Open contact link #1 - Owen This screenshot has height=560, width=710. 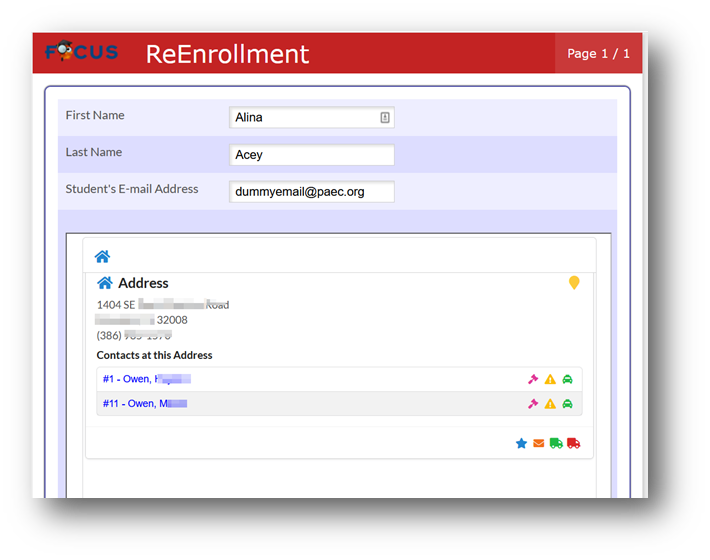(x=146, y=379)
